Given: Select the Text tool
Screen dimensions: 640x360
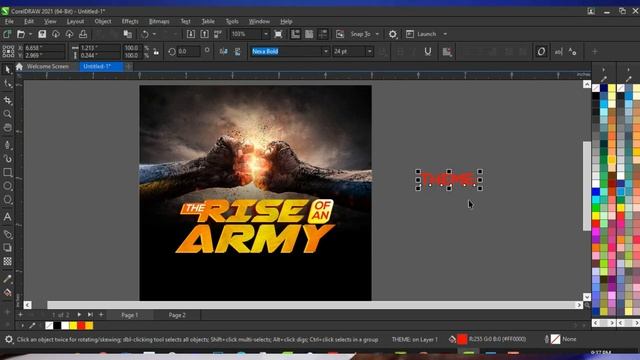Looking at the screenshot, I should click(x=7, y=217).
